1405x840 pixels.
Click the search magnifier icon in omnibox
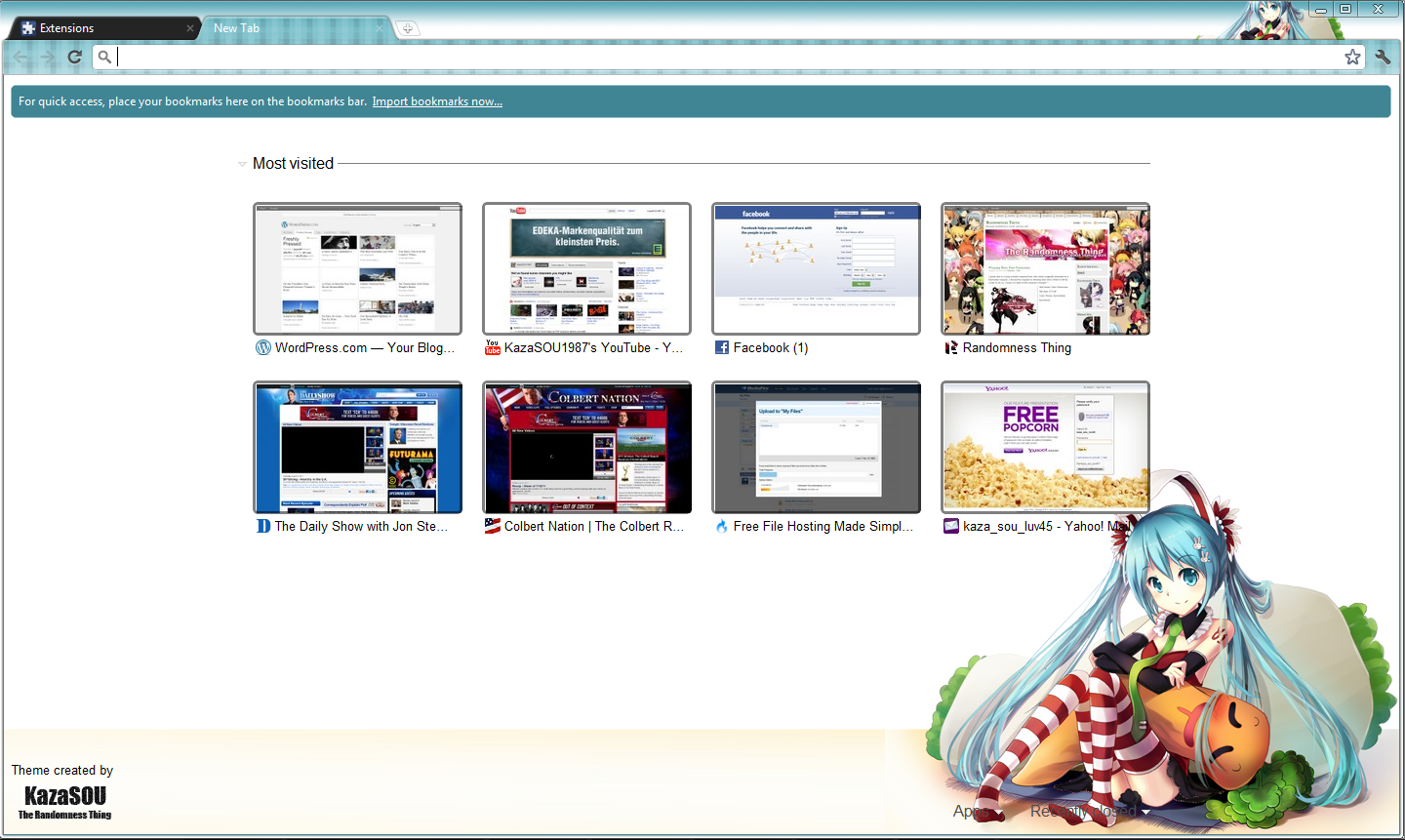(x=104, y=57)
